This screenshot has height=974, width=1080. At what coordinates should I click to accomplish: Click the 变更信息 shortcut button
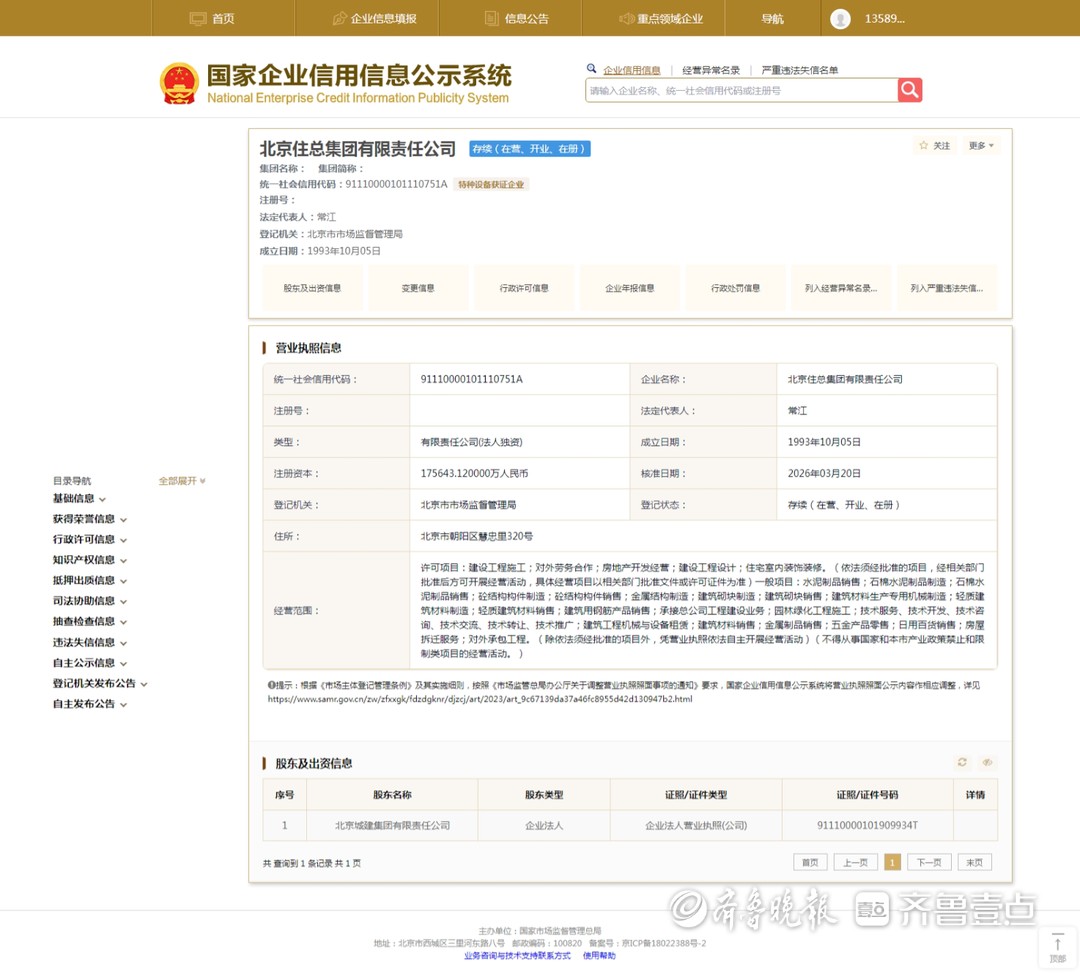(418, 288)
